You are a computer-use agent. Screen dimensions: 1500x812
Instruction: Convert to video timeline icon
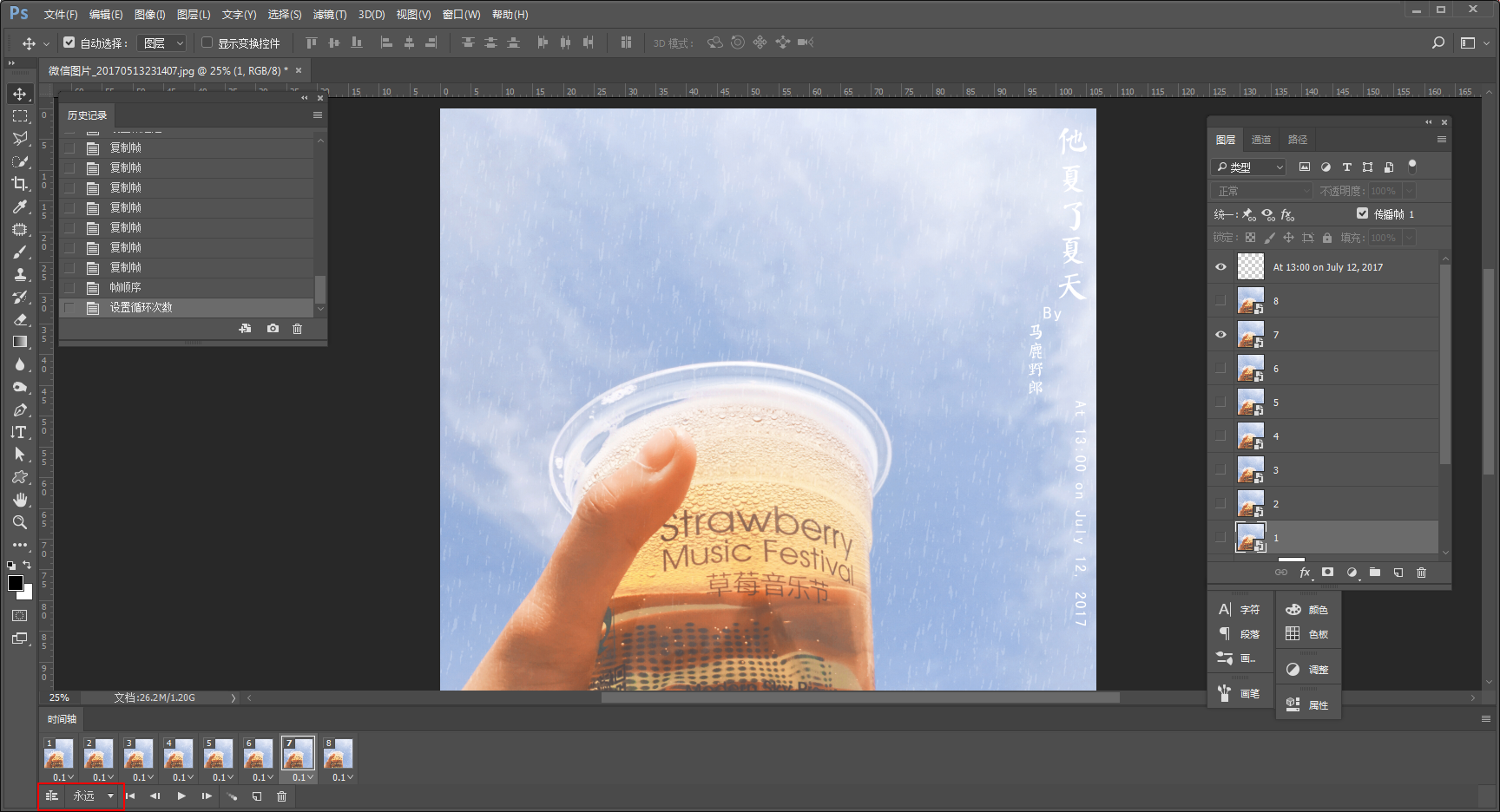52,796
